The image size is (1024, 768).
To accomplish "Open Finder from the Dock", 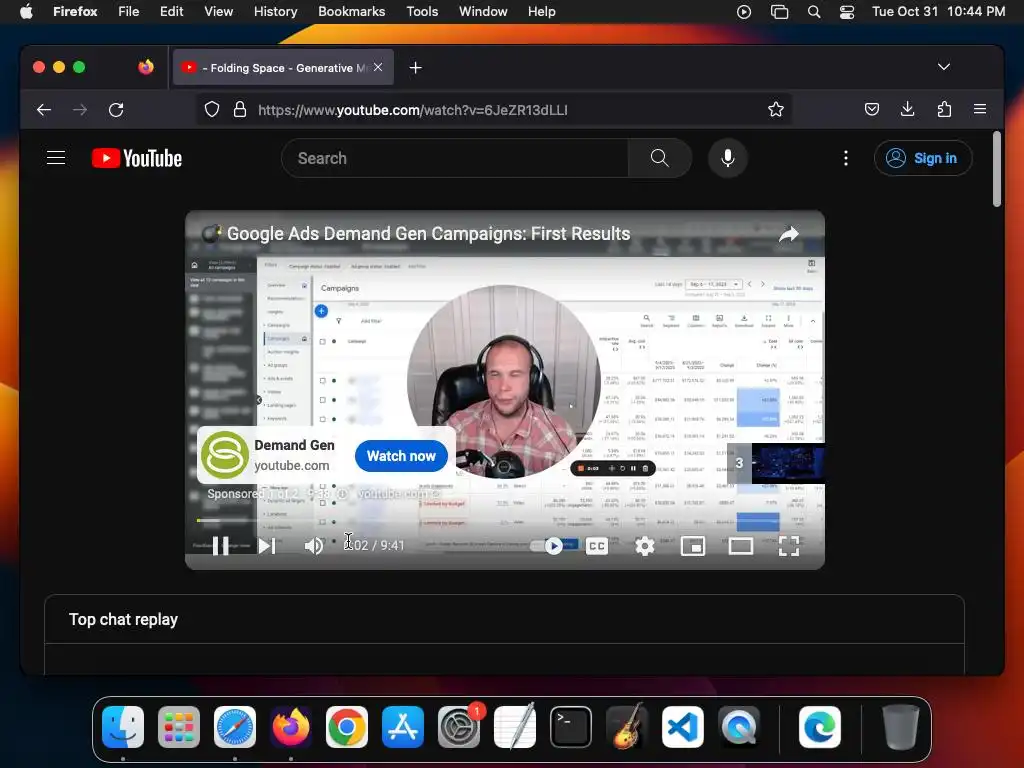I will (x=123, y=727).
